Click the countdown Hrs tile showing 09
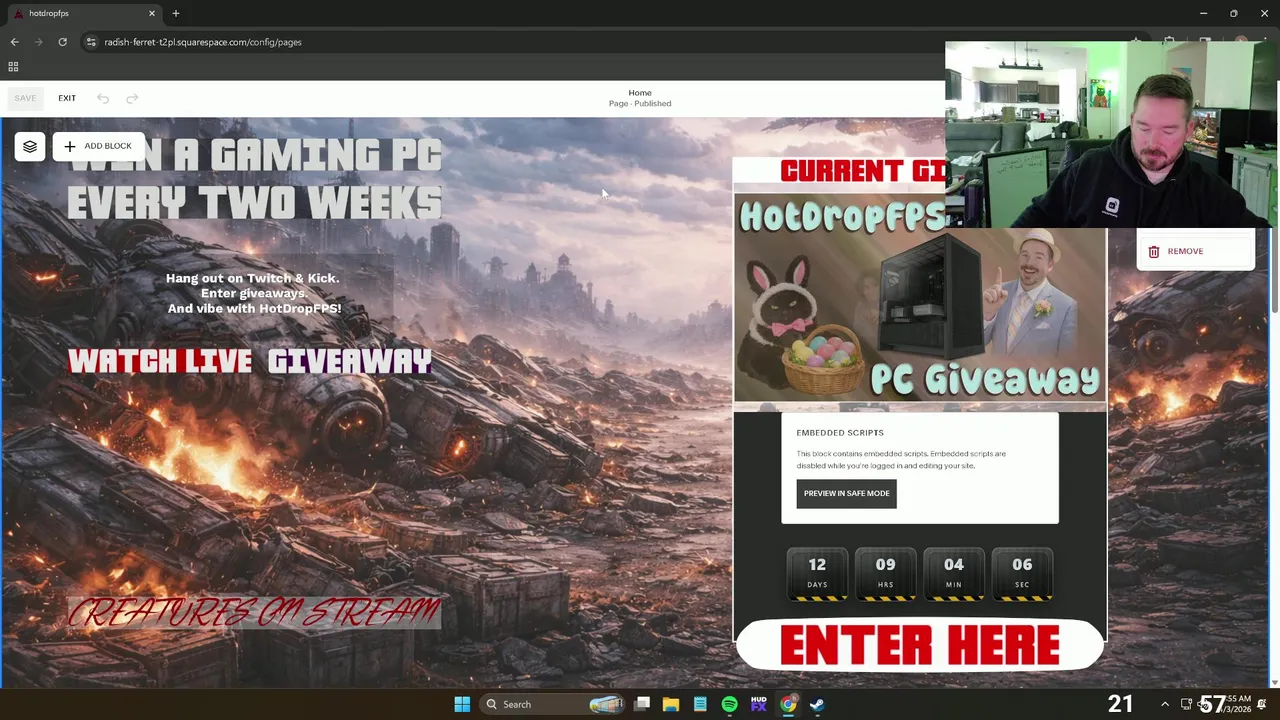This screenshot has width=1280, height=720. (x=886, y=574)
